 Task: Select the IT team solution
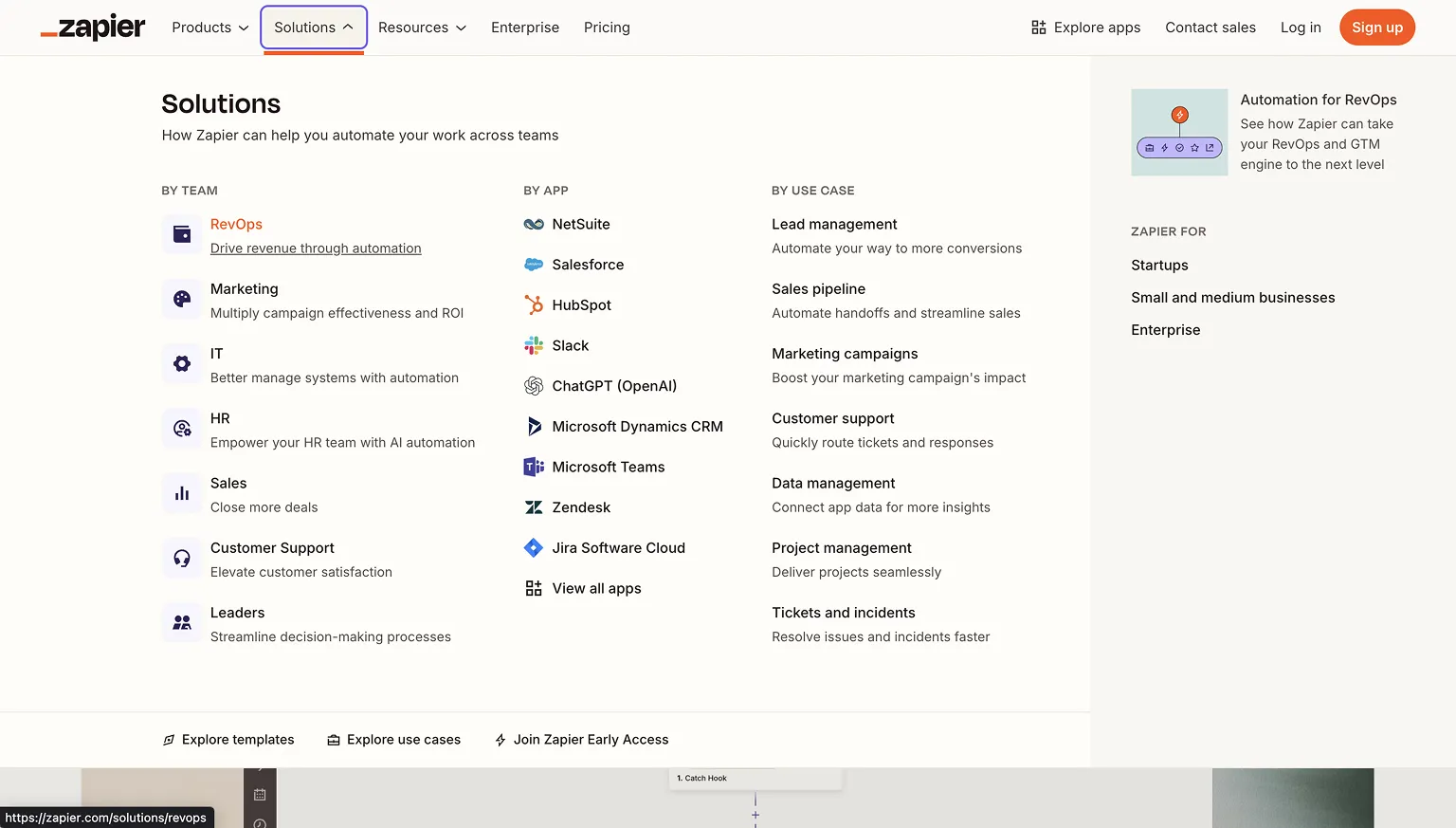(x=217, y=354)
